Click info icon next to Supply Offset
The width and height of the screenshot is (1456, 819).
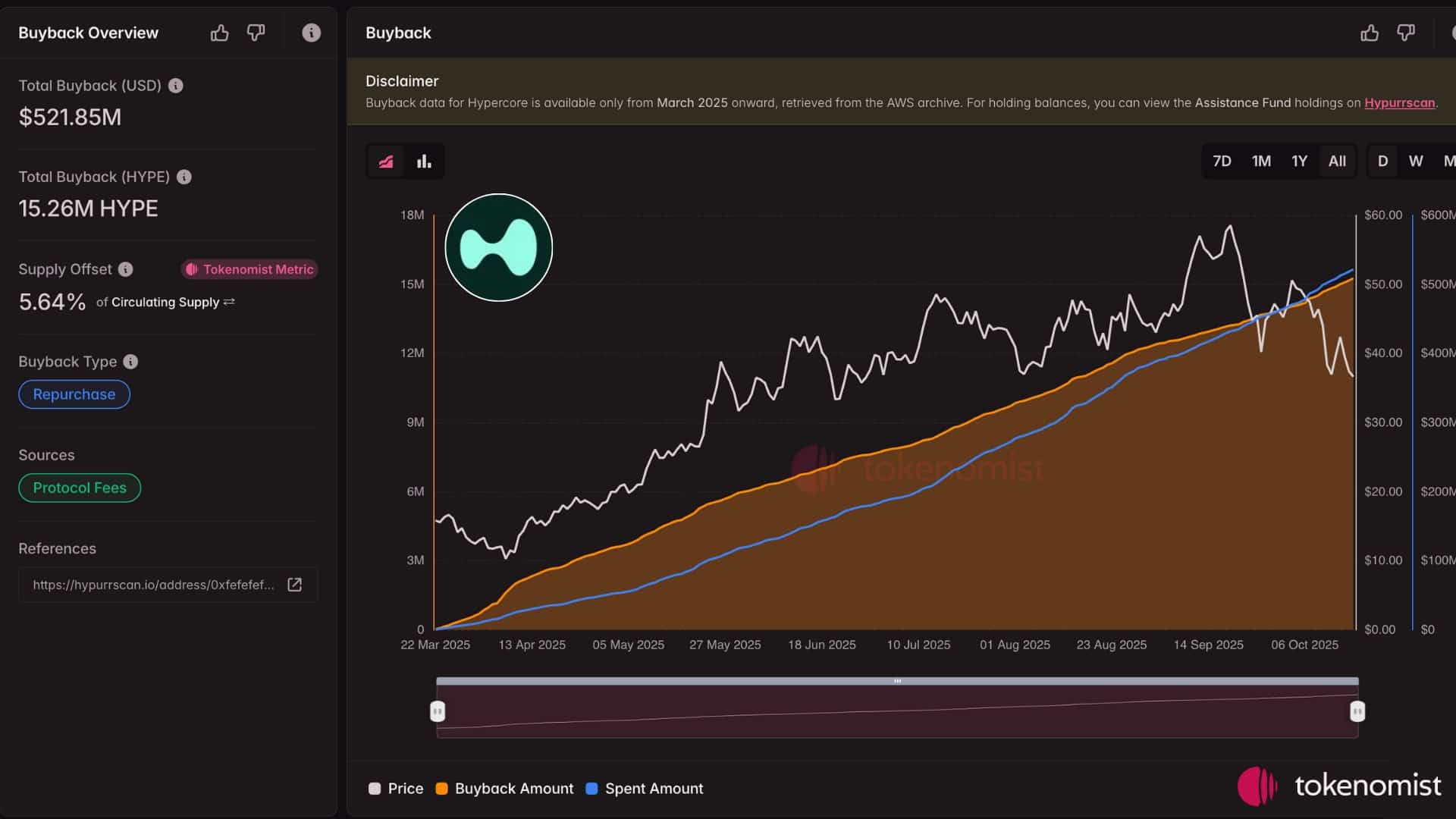(x=126, y=269)
